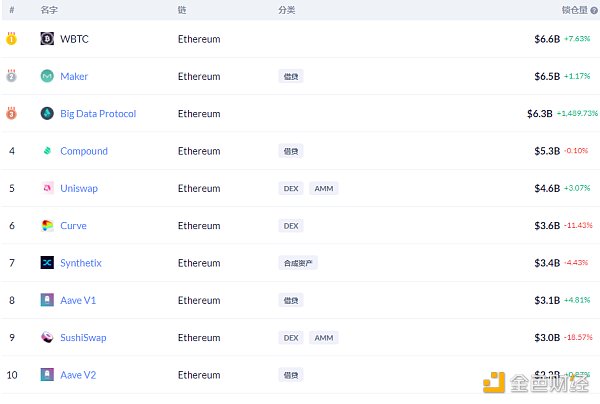Screen dimensions: 600x404
Task: Click the Synthetix logo icon
Action: [47, 263]
